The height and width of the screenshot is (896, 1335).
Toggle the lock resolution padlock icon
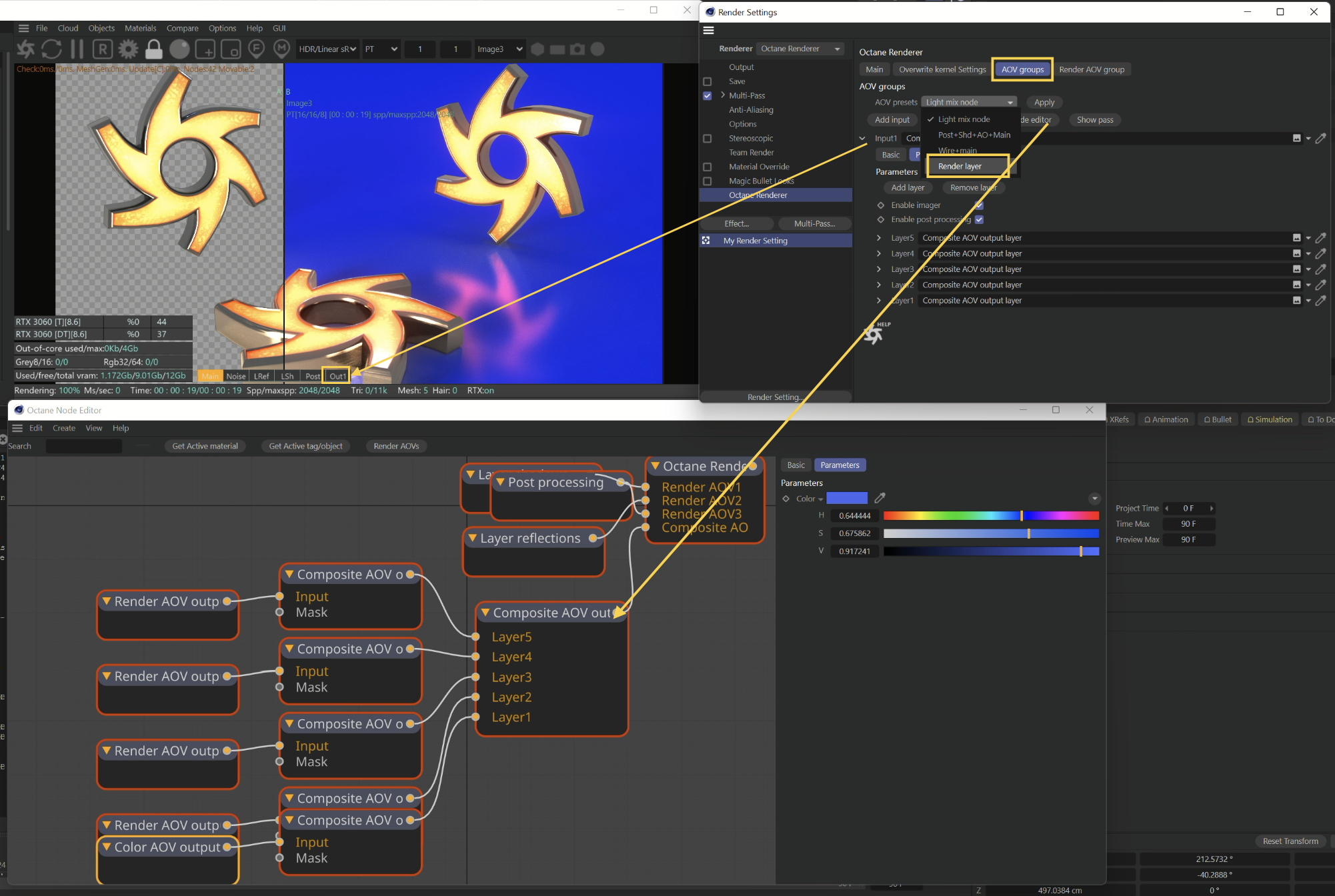point(154,49)
